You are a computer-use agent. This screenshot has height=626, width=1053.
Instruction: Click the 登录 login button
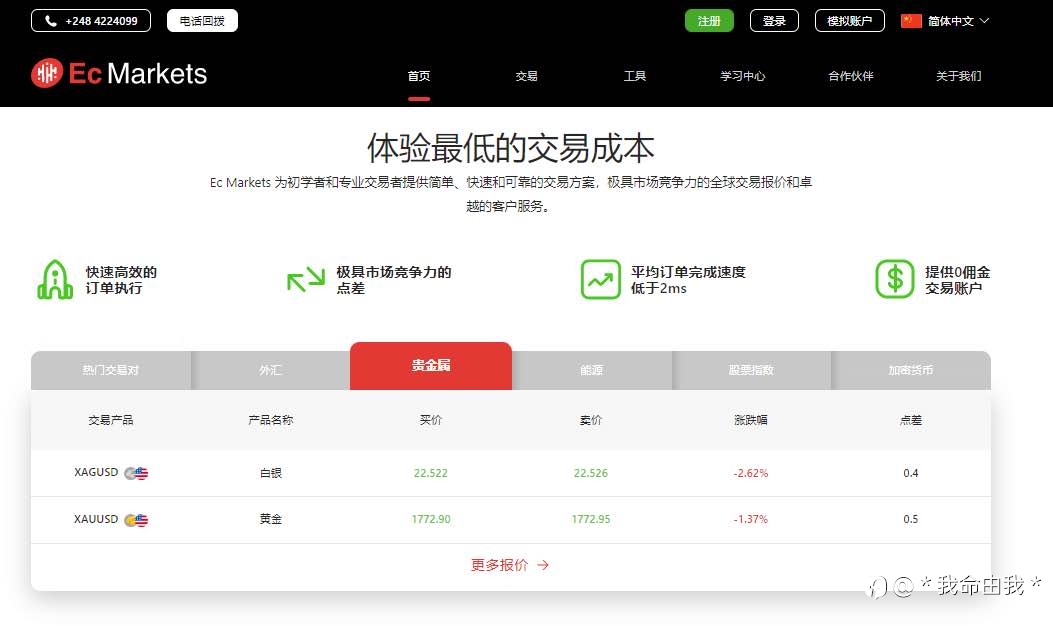774,21
